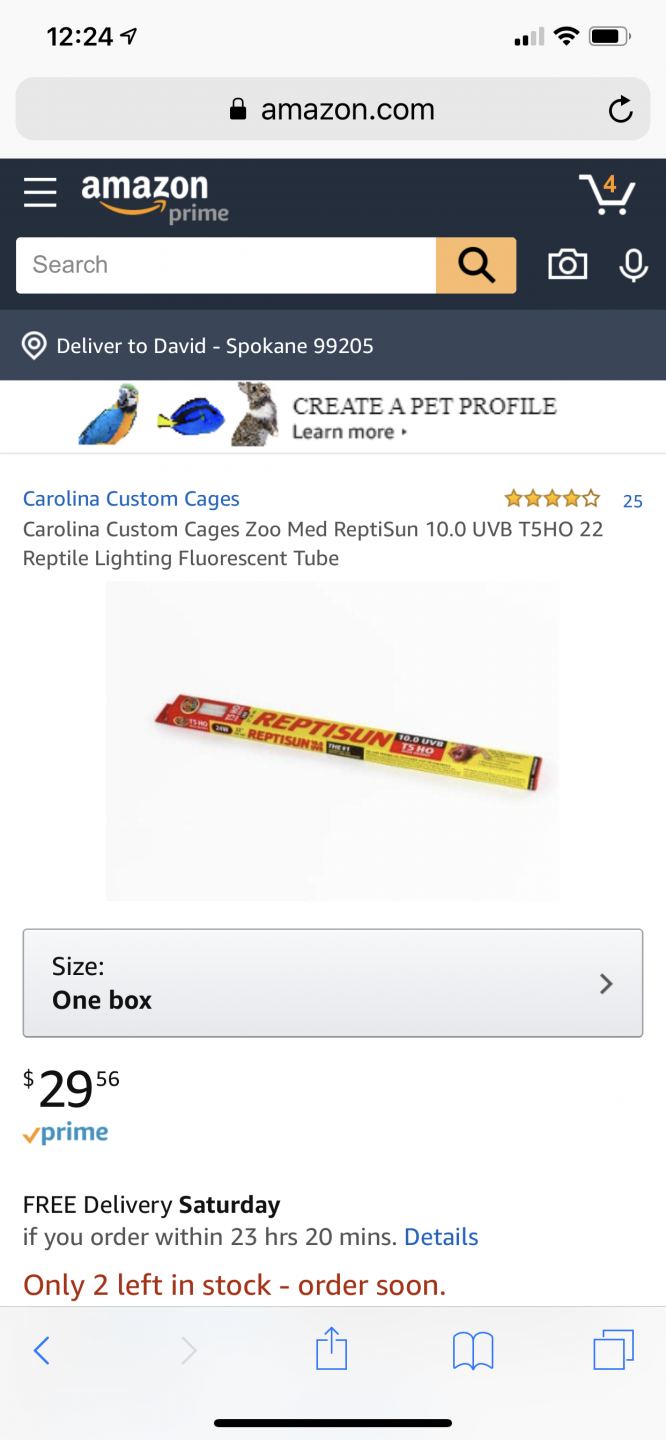The image size is (666, 1440).
Task: Open the Carolina Custom Cages brand link
Action: (131, 499)
